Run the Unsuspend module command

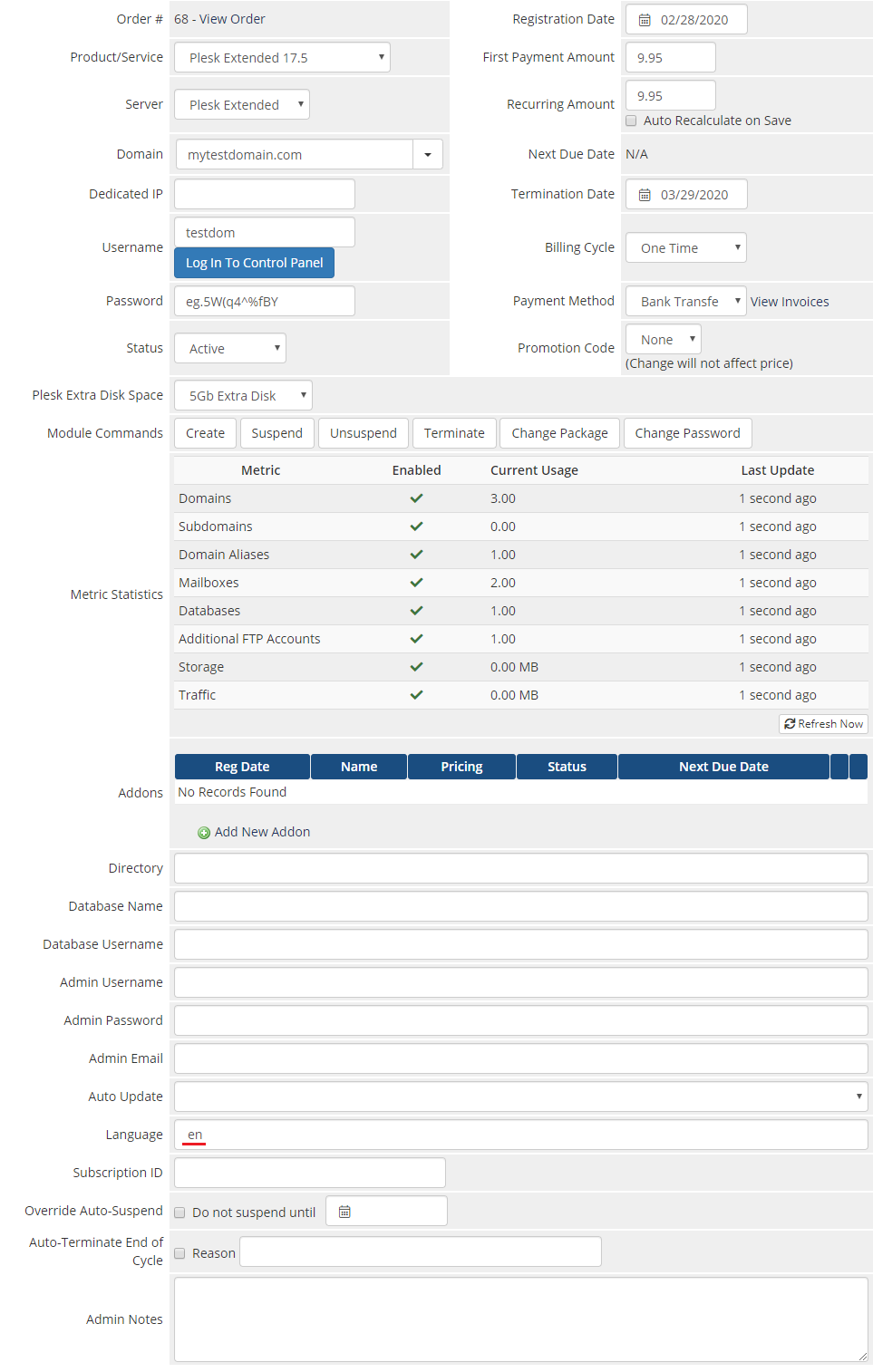click(364, 433)
